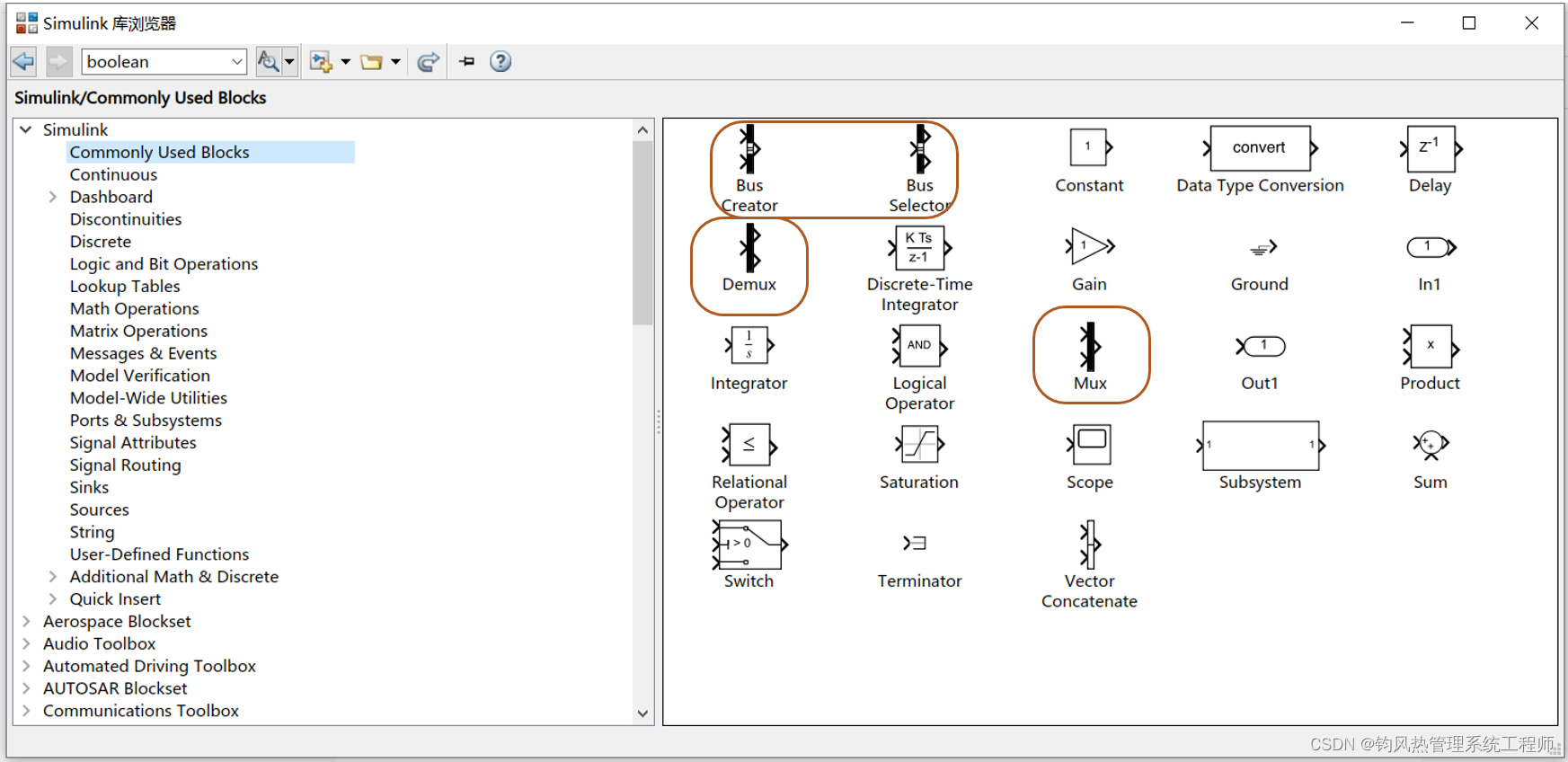Pick the Relational Operator block
Viewport: 1568px width, 762px height.
pyautogui.click(x=749, y=445)
